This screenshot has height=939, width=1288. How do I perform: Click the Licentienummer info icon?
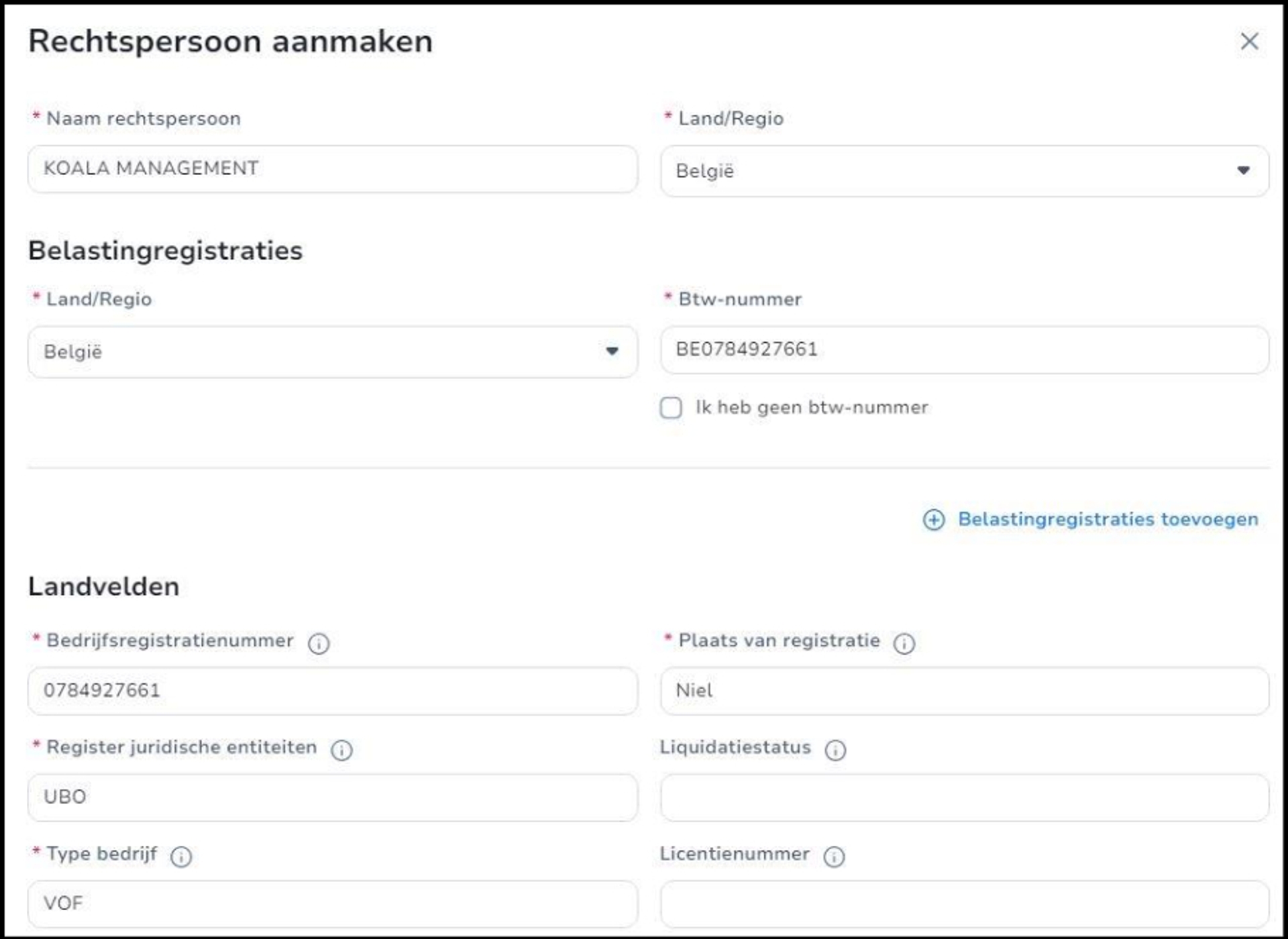click(835, 857)
